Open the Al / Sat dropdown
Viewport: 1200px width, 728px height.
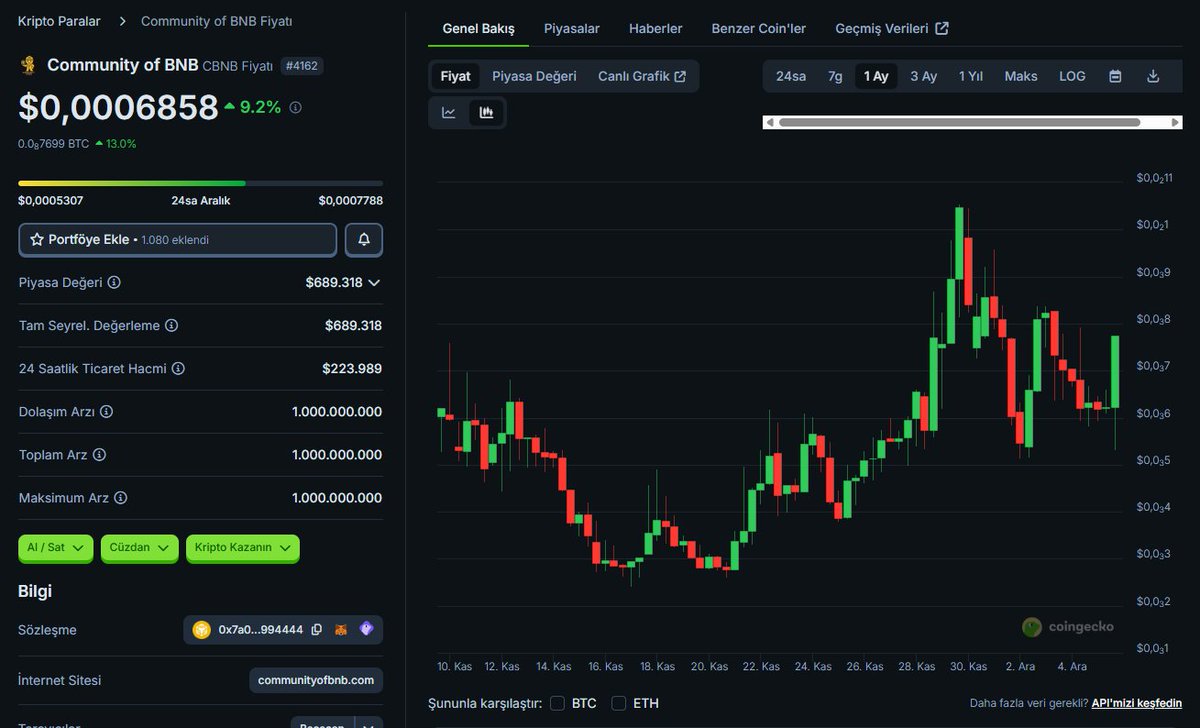coord(56,547)
